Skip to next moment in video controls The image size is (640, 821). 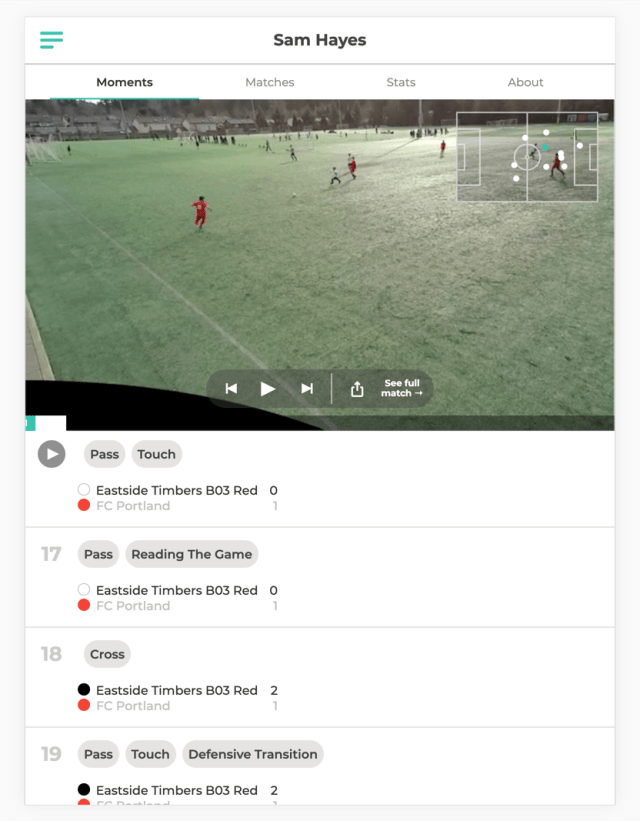[x=307, y=389]
